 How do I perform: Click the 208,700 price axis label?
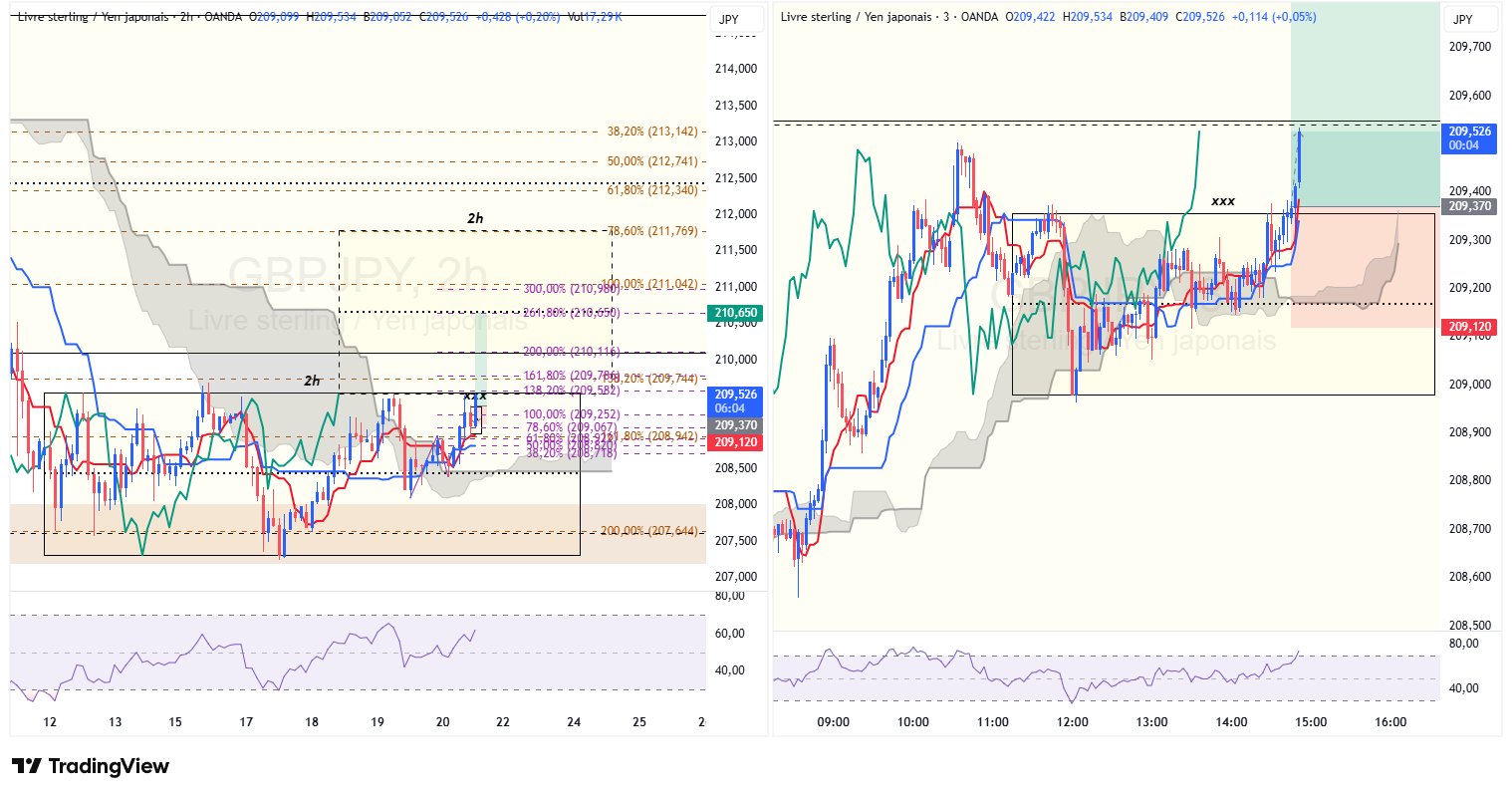[x=1469, y=529]
